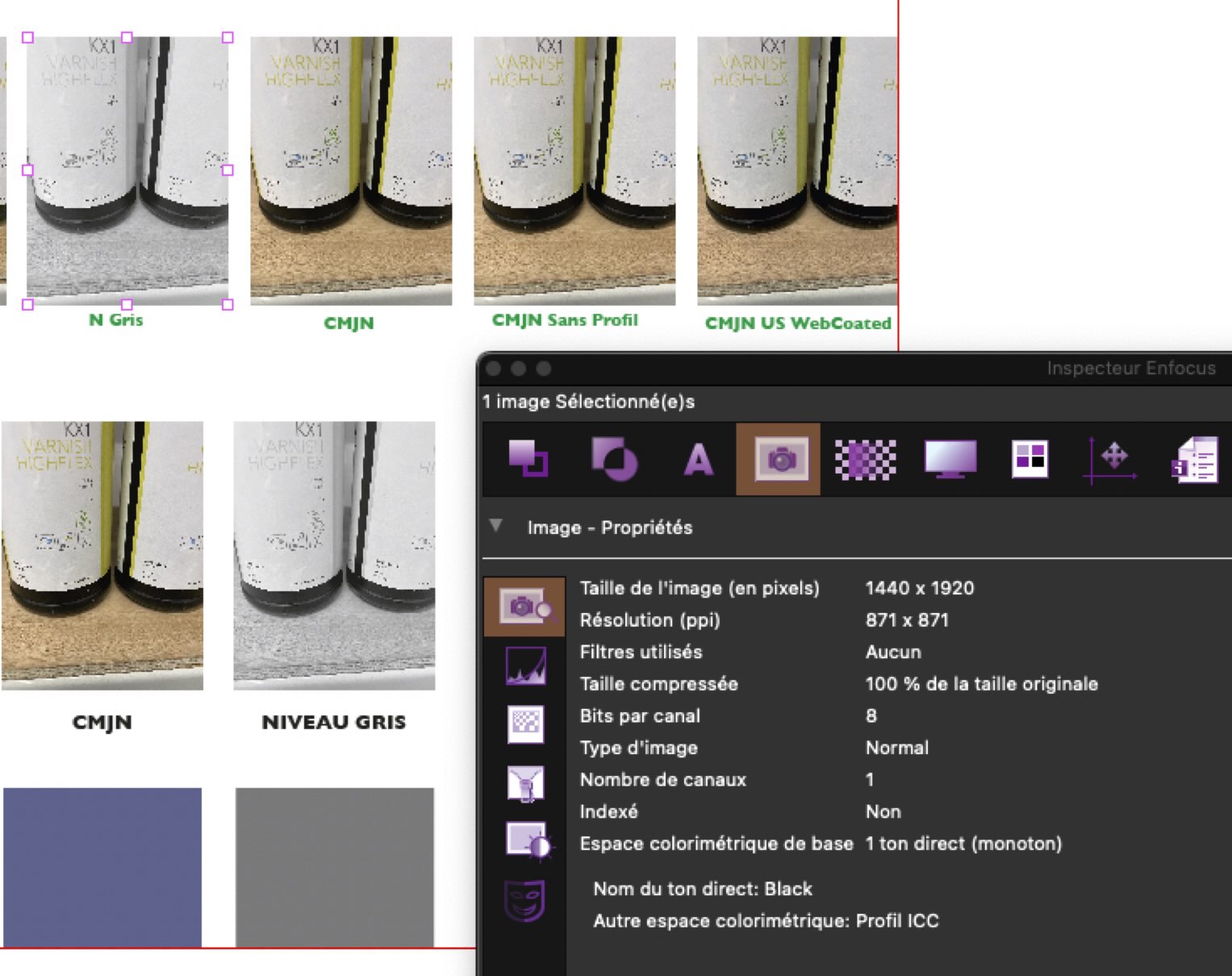Image resolution: width=1232 pixels, height=976 pixels.
Task: Click the 100 % de la taille originale value
Action: click(981, 684)
